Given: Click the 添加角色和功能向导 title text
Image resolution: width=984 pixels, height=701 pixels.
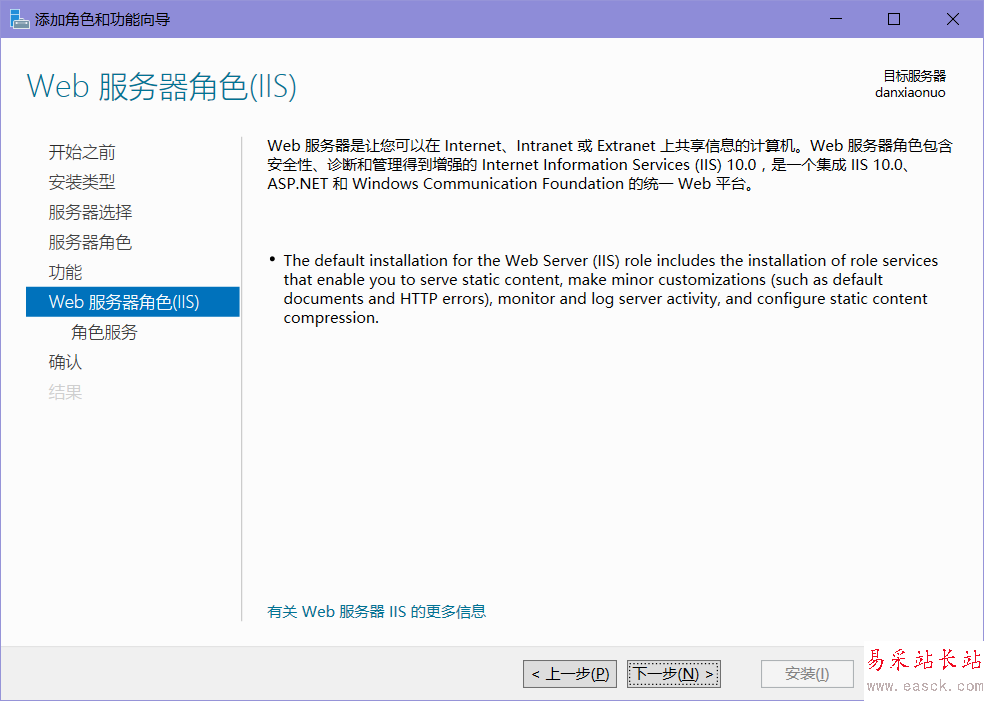Looking at the screenshot, I should (x=102, y=19).
